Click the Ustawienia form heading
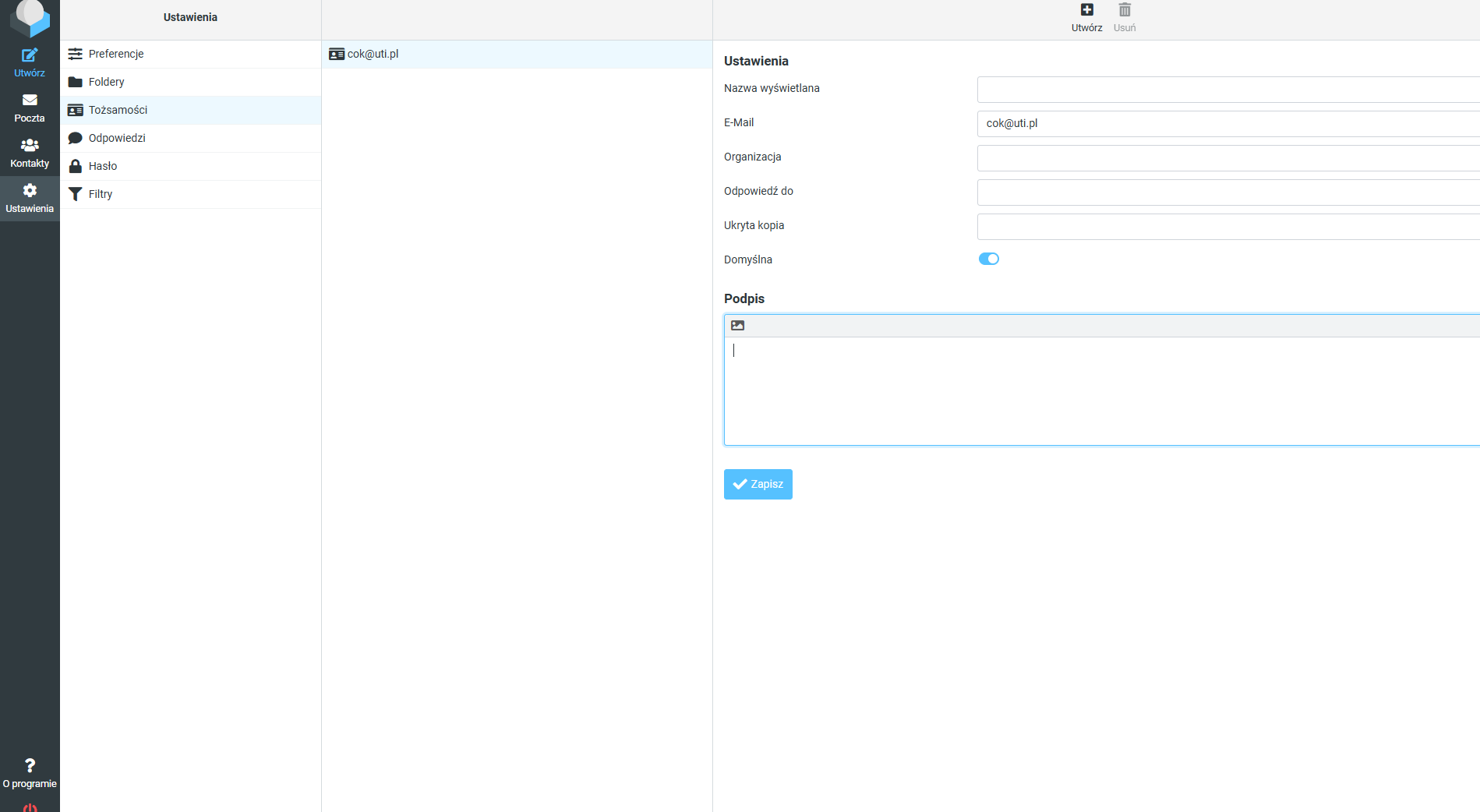Viewport: 1480px width, 812px height. pyautogui.click(x=756, y=61)
